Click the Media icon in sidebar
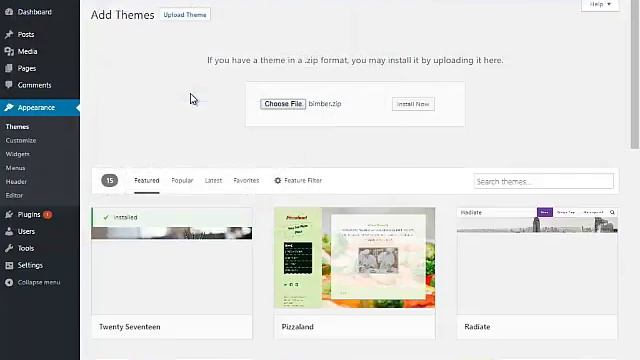Viewport: 640px width, 360px height. [9, 51]
